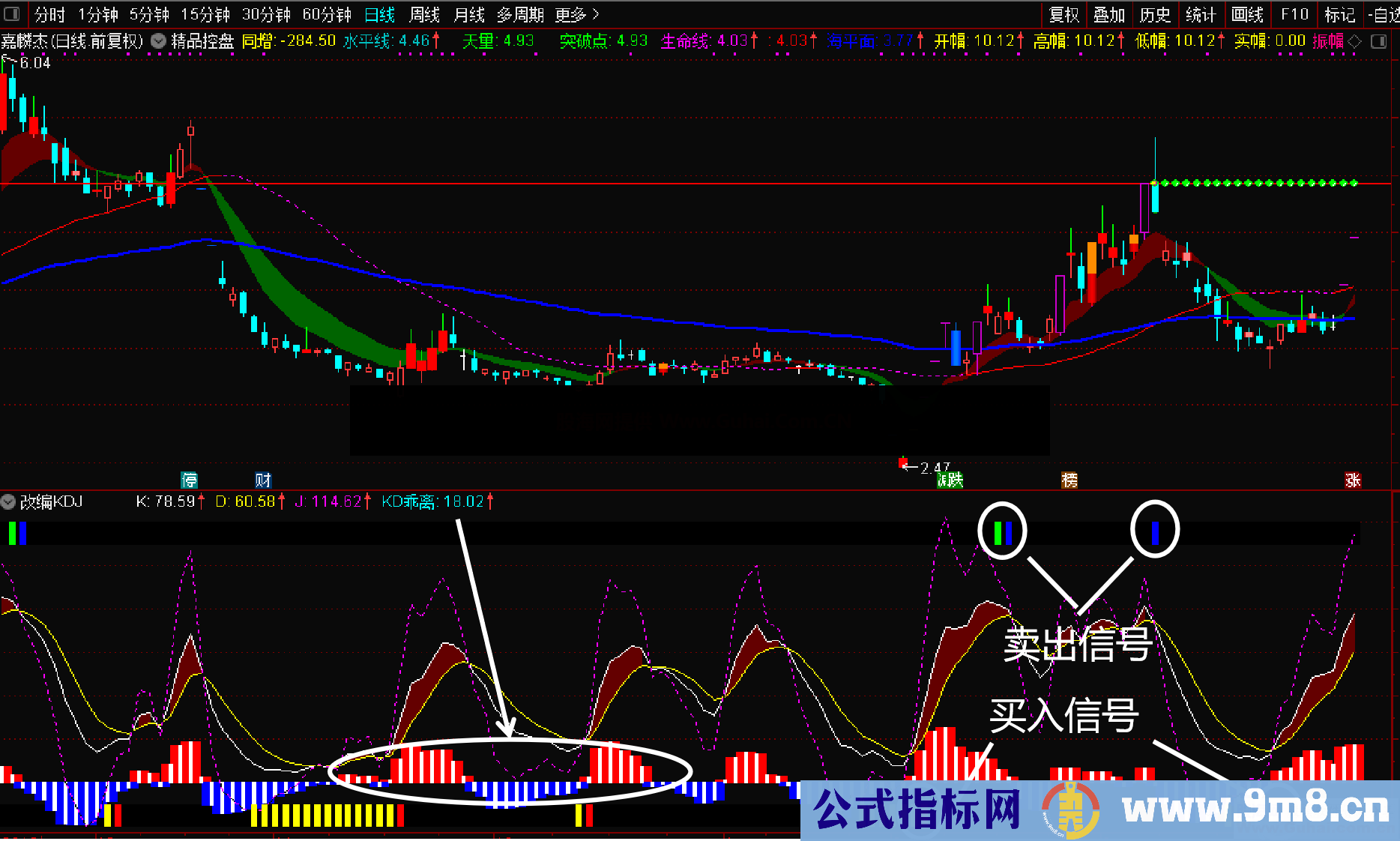Click the 2.47 low price label
The image size is (1400, 841).
(x=935, y=468)
